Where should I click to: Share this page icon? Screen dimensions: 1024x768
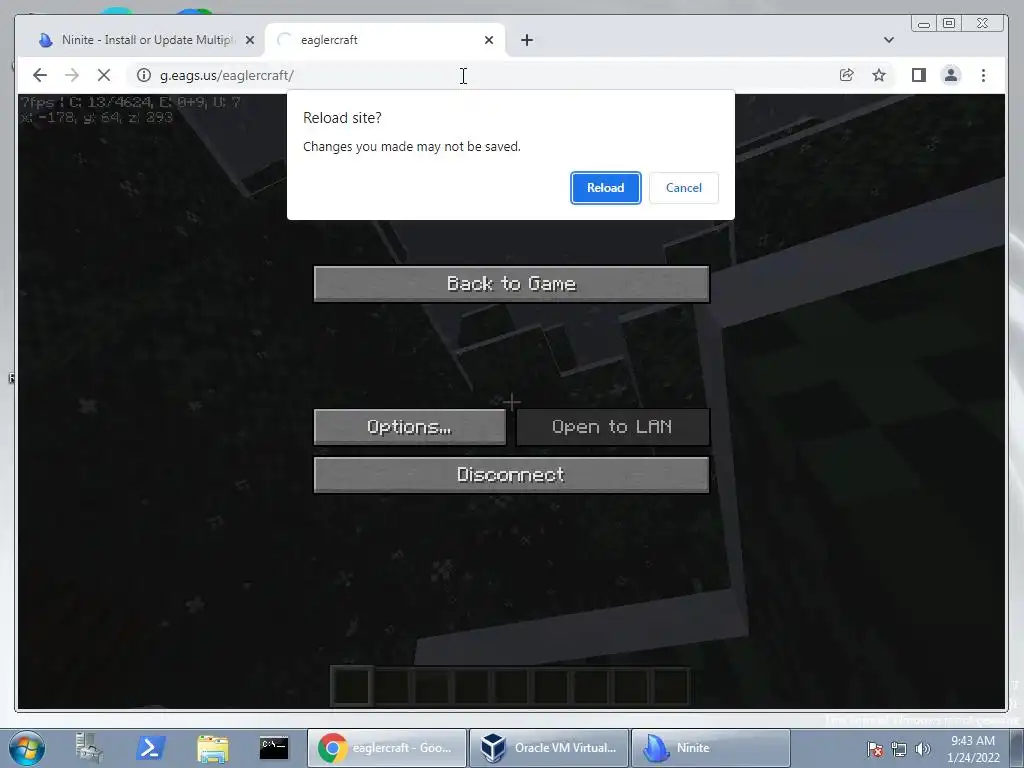tap(846, 75)
